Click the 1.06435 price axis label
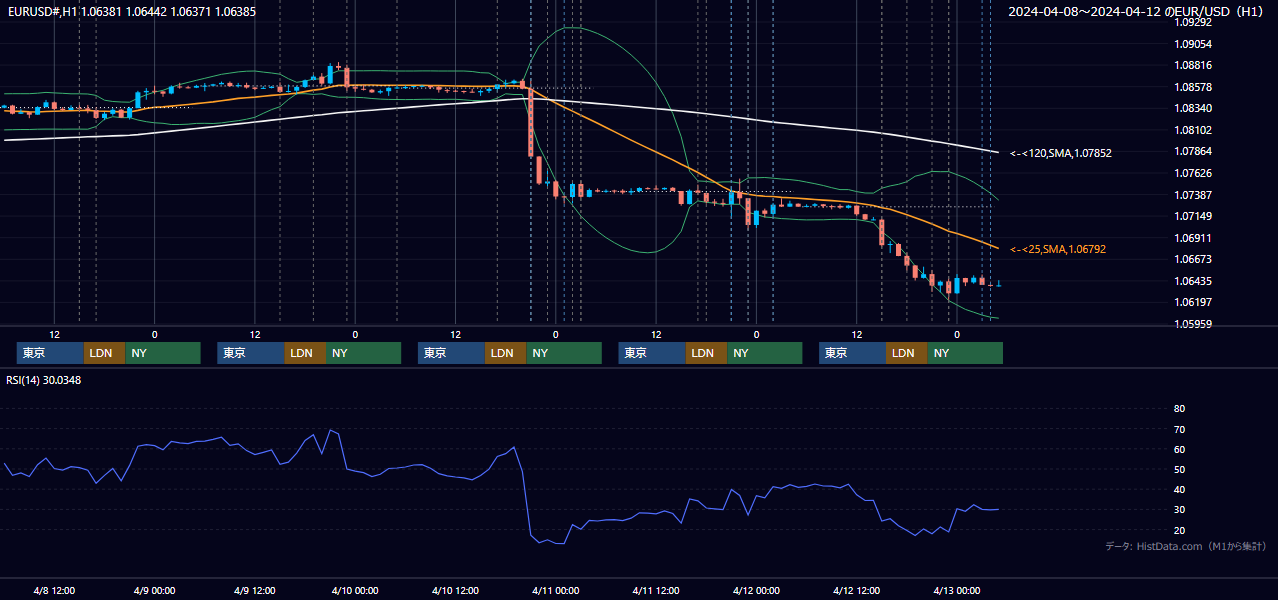The image size is (1278, 600). click(1192, 281)
